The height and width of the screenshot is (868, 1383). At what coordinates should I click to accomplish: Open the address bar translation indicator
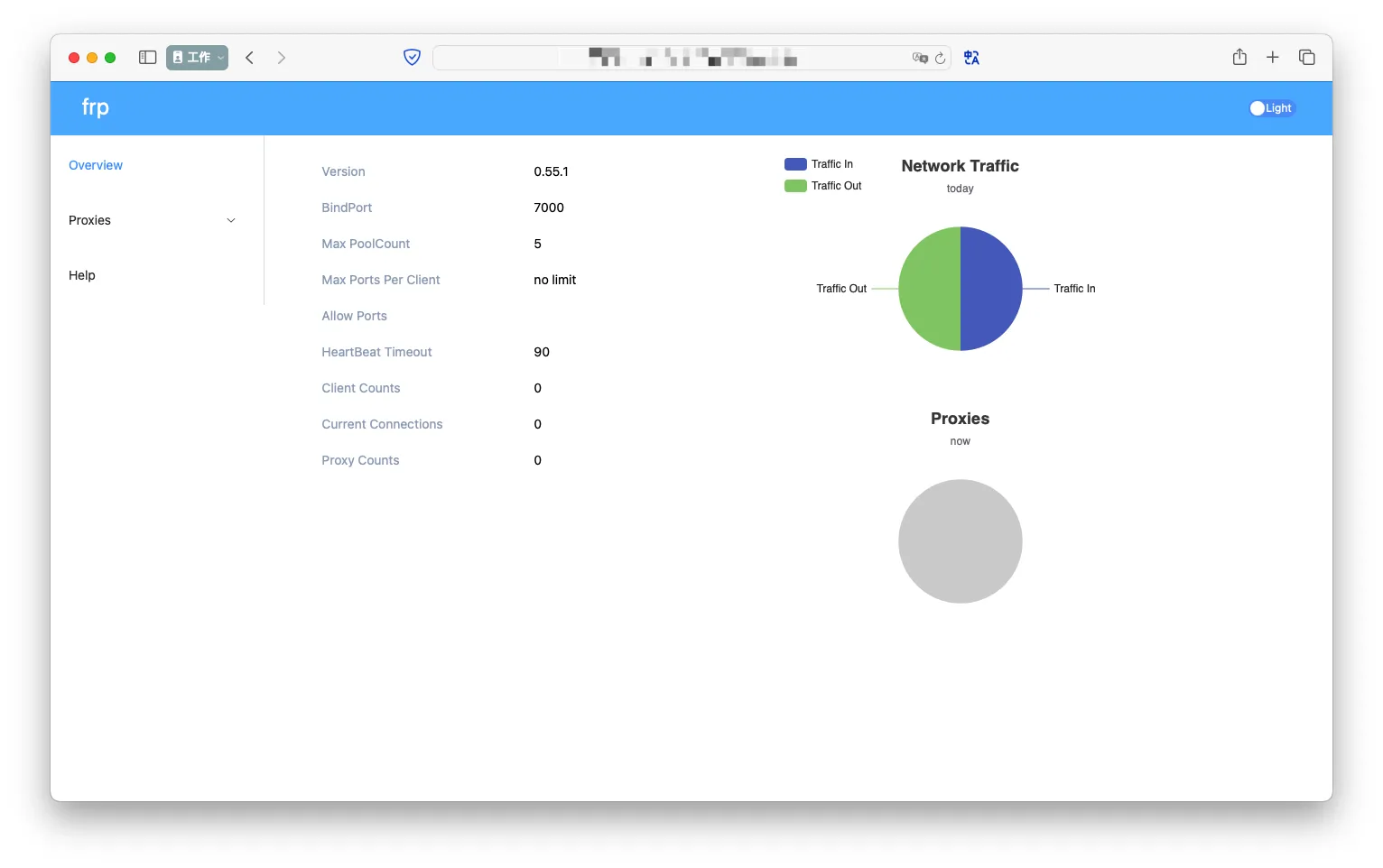(x=920, y=58)
